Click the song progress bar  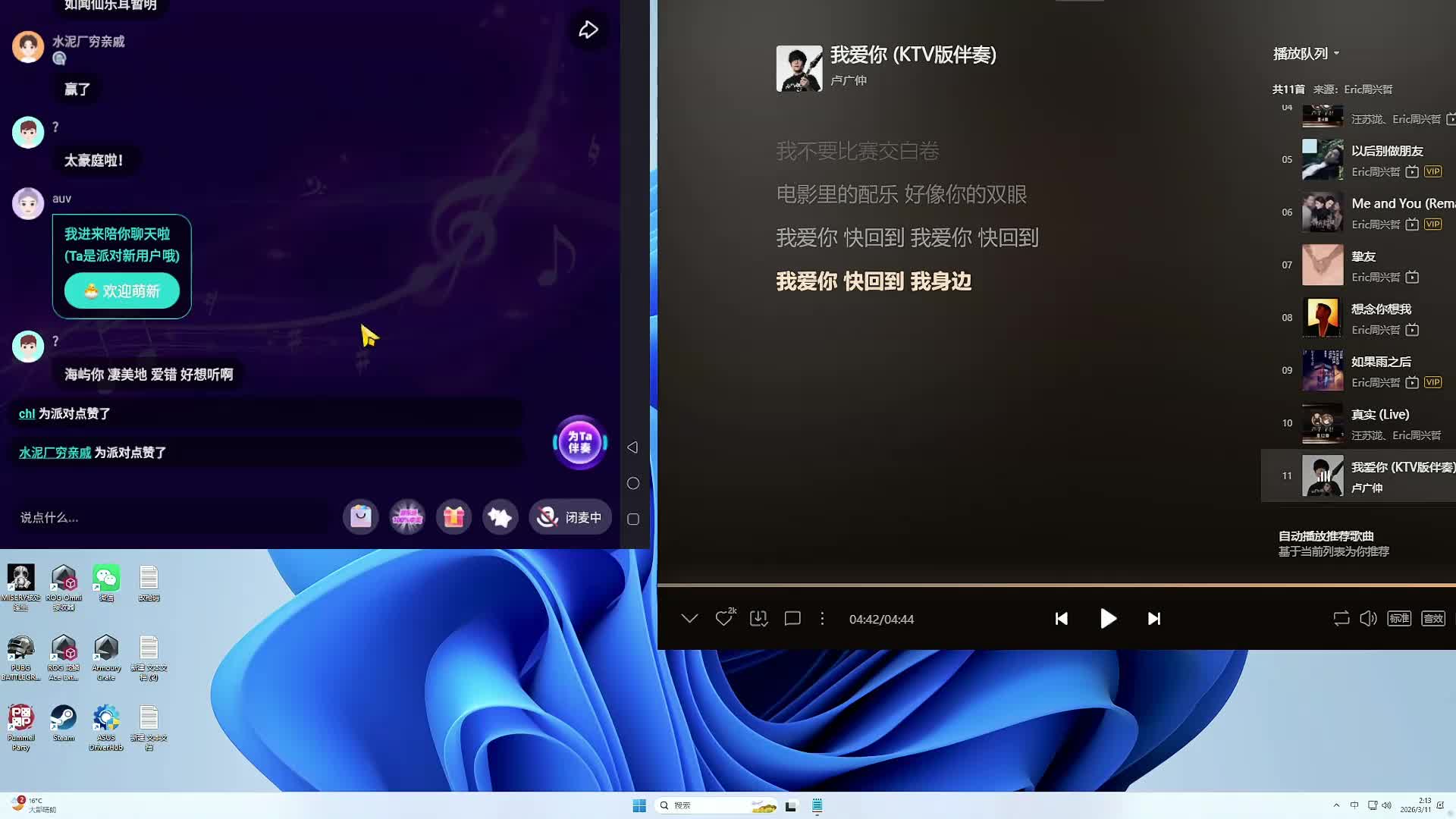click(1054, 585)
